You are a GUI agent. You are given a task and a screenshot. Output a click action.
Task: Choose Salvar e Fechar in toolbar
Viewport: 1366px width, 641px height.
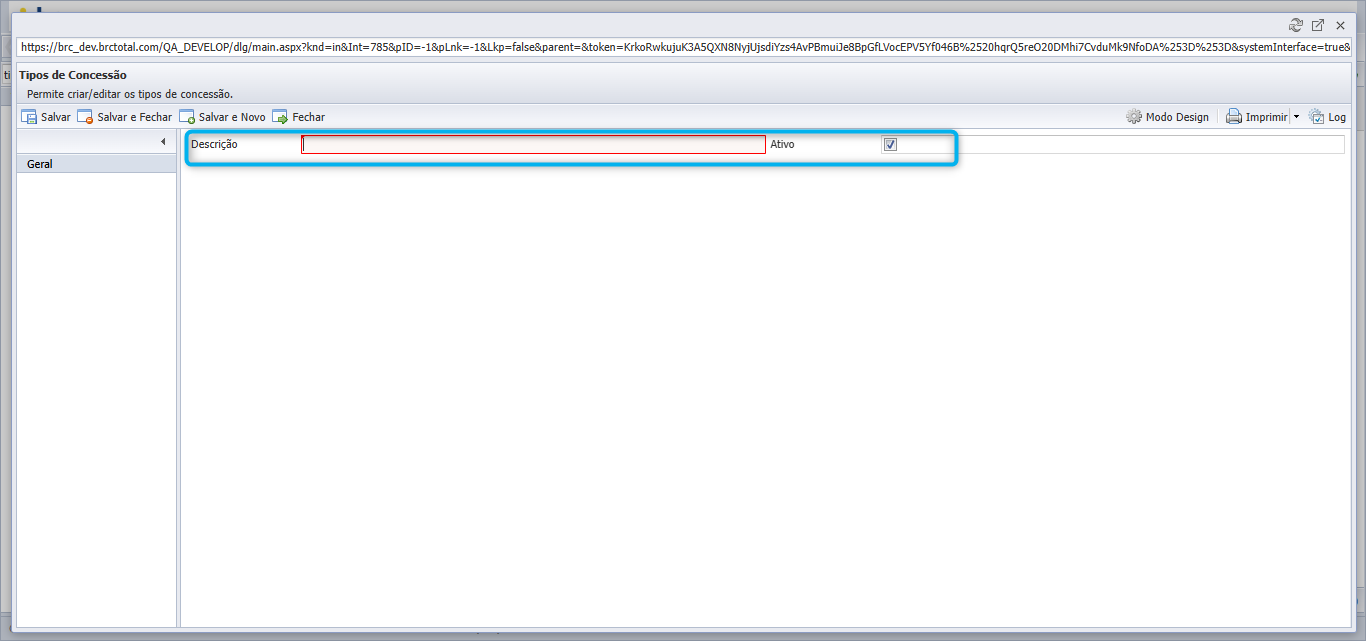[x=125, y=117]
